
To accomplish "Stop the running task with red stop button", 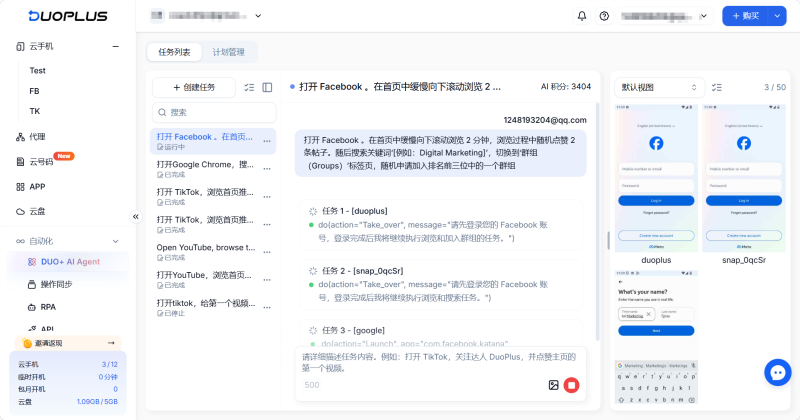I will tap(571, 385).
